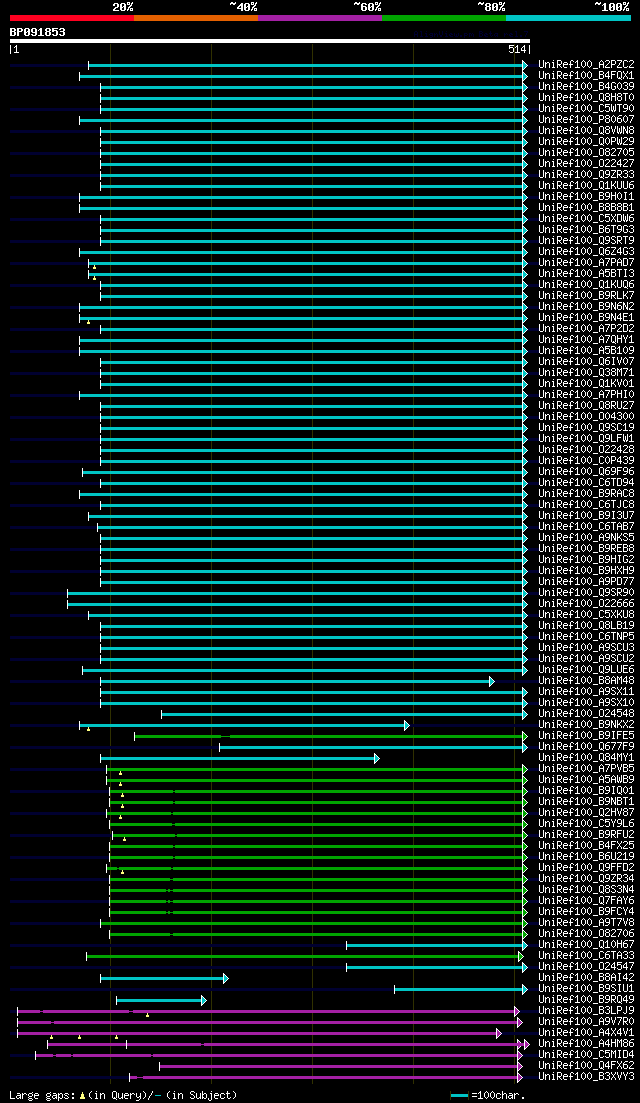640x1103 pixels.
Task: Select the UniRef100_C6TA33 label
Action: tap(587, 956)
